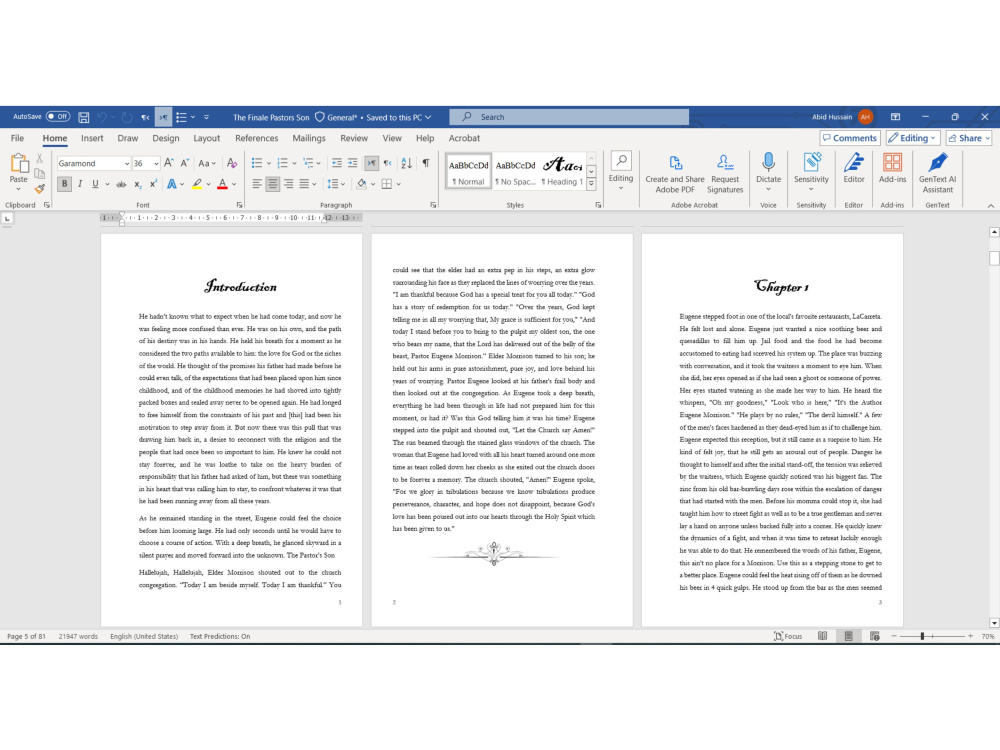Click the vertical scrollbar thumb
The width and height of the screenshot is (1000, 750).
click(x=994, y=258)
